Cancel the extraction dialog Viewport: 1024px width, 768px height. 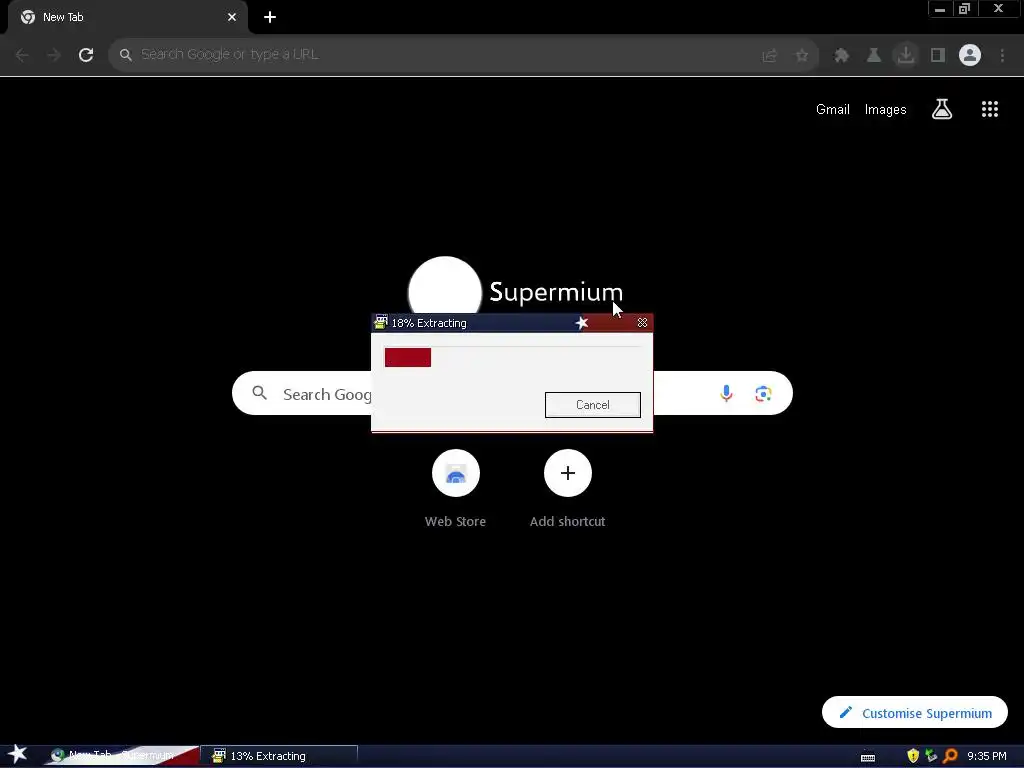593,405
